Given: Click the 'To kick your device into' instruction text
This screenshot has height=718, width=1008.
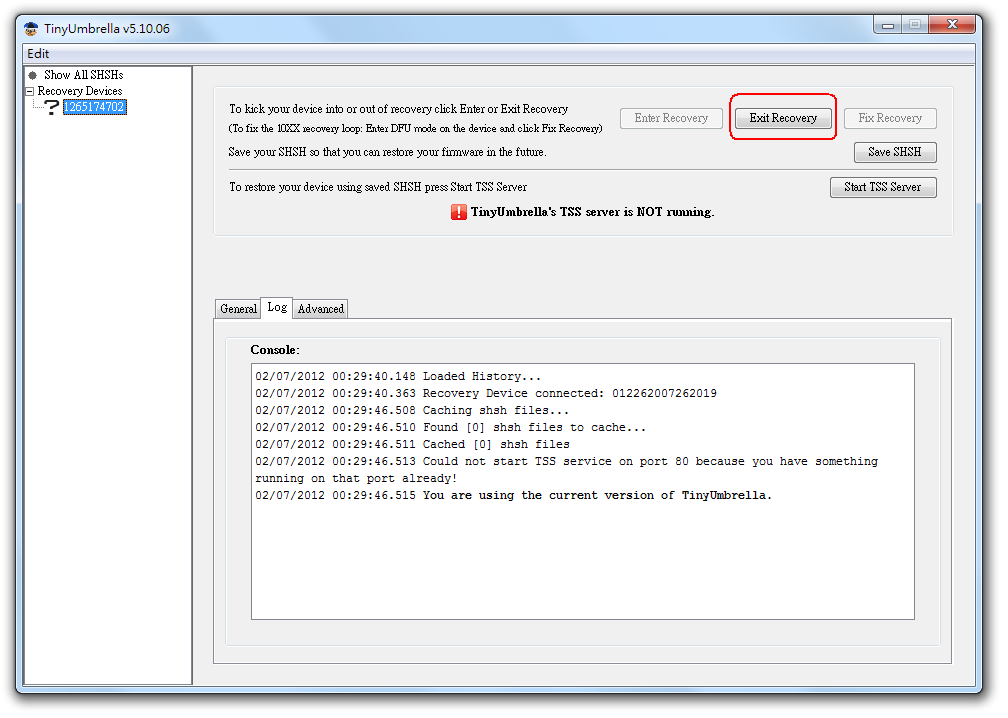Looking at the screenshot, I should (x=399, y=109).
